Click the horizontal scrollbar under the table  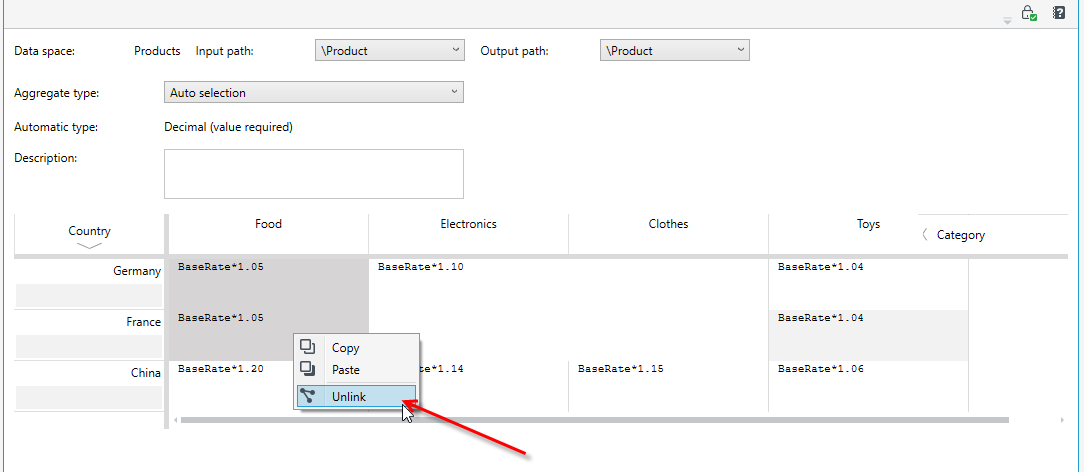tap(595, 419)
